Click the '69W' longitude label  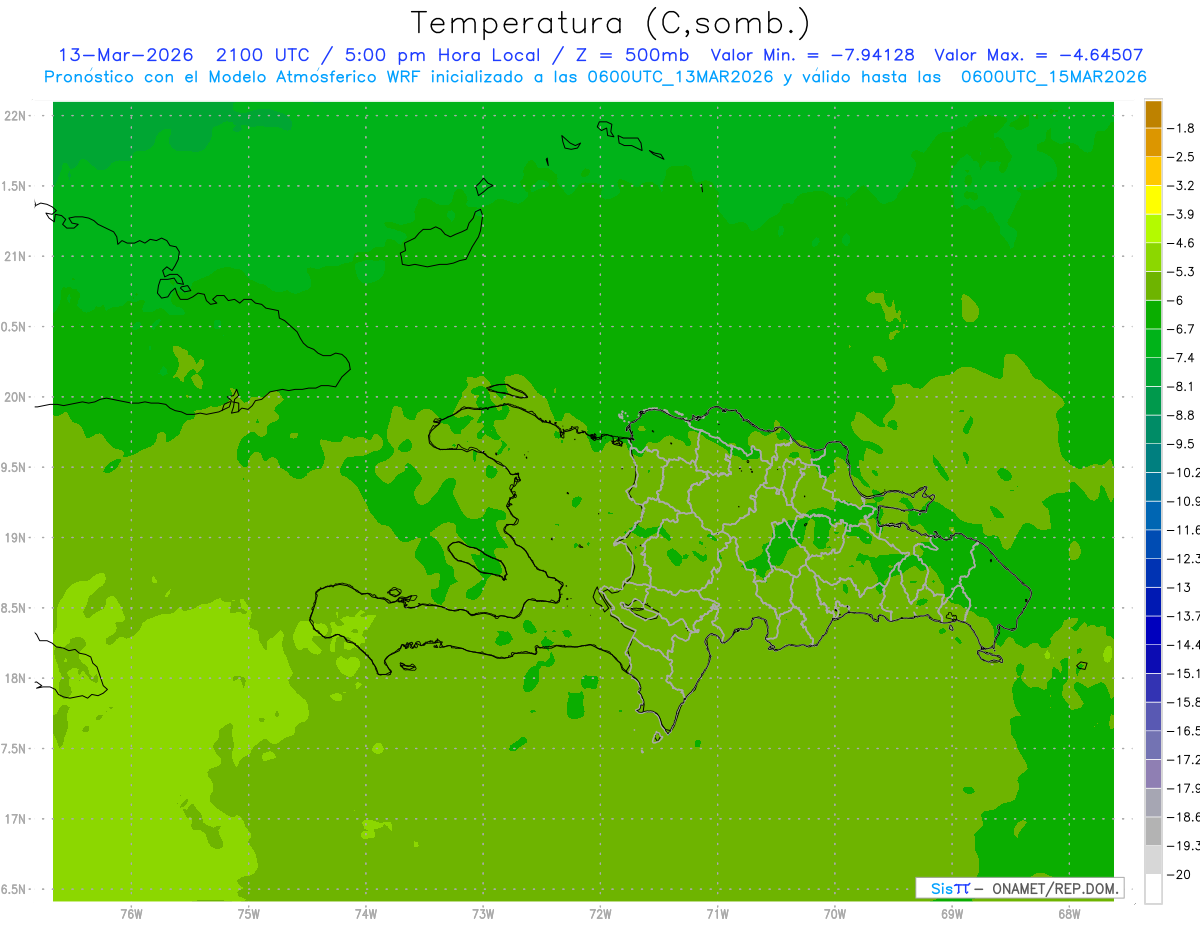[952, 914]
